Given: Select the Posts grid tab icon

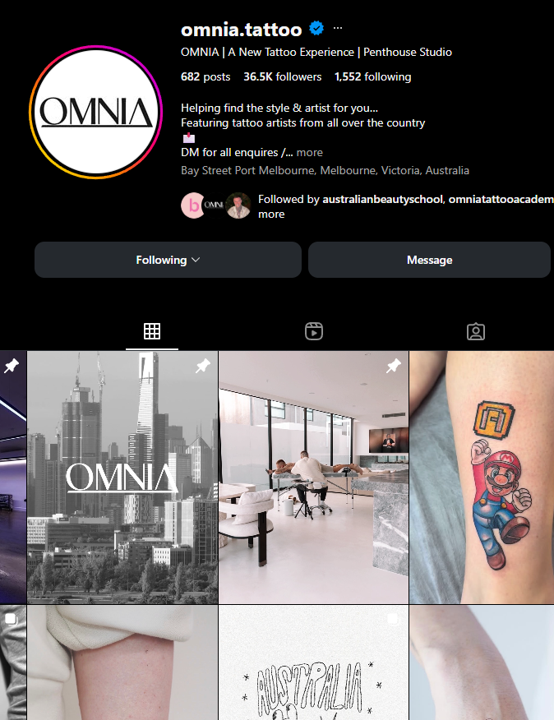Looking at the screenshot, I should point(152,331).
